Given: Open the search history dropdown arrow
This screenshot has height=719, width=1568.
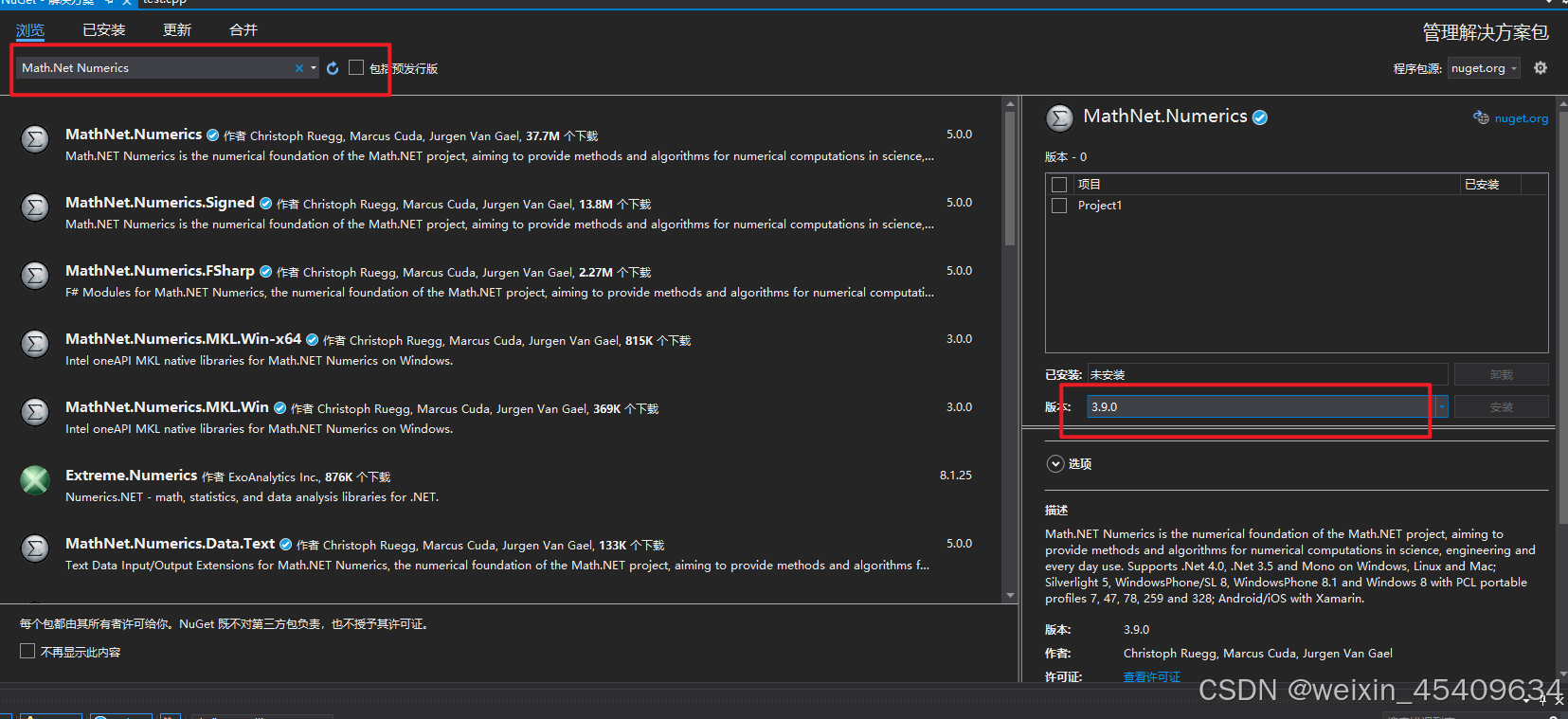Looking at the screenshot, I should 314,68.
